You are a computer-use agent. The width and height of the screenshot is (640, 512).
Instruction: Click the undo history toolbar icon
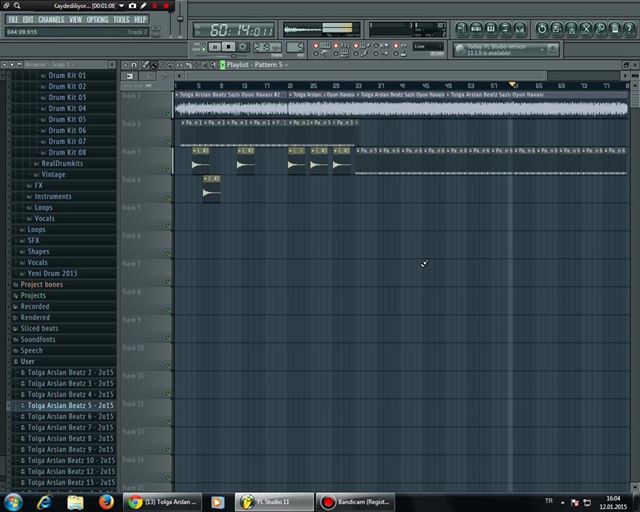542,29
